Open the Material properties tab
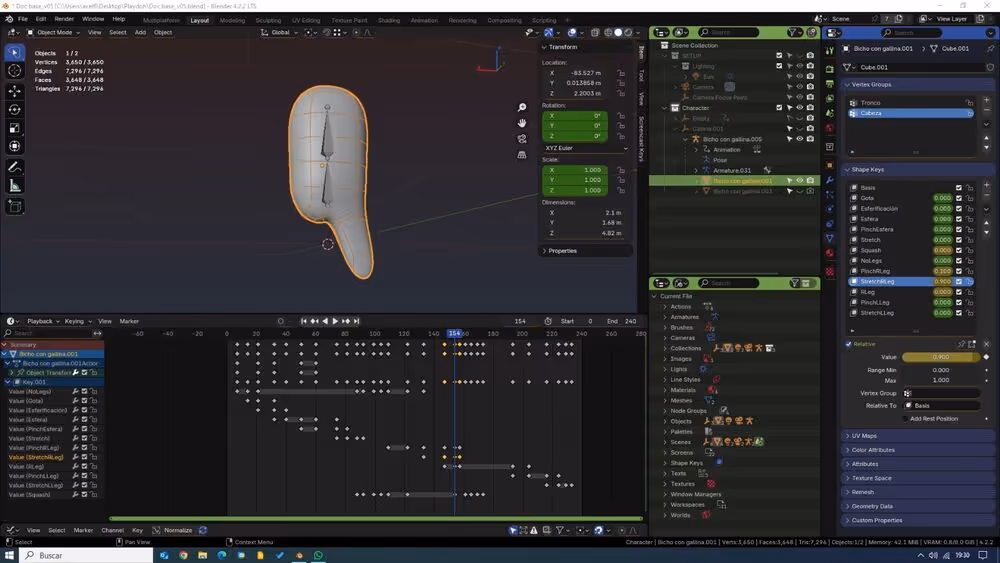1000x563 pixels. tap(830, 253)
